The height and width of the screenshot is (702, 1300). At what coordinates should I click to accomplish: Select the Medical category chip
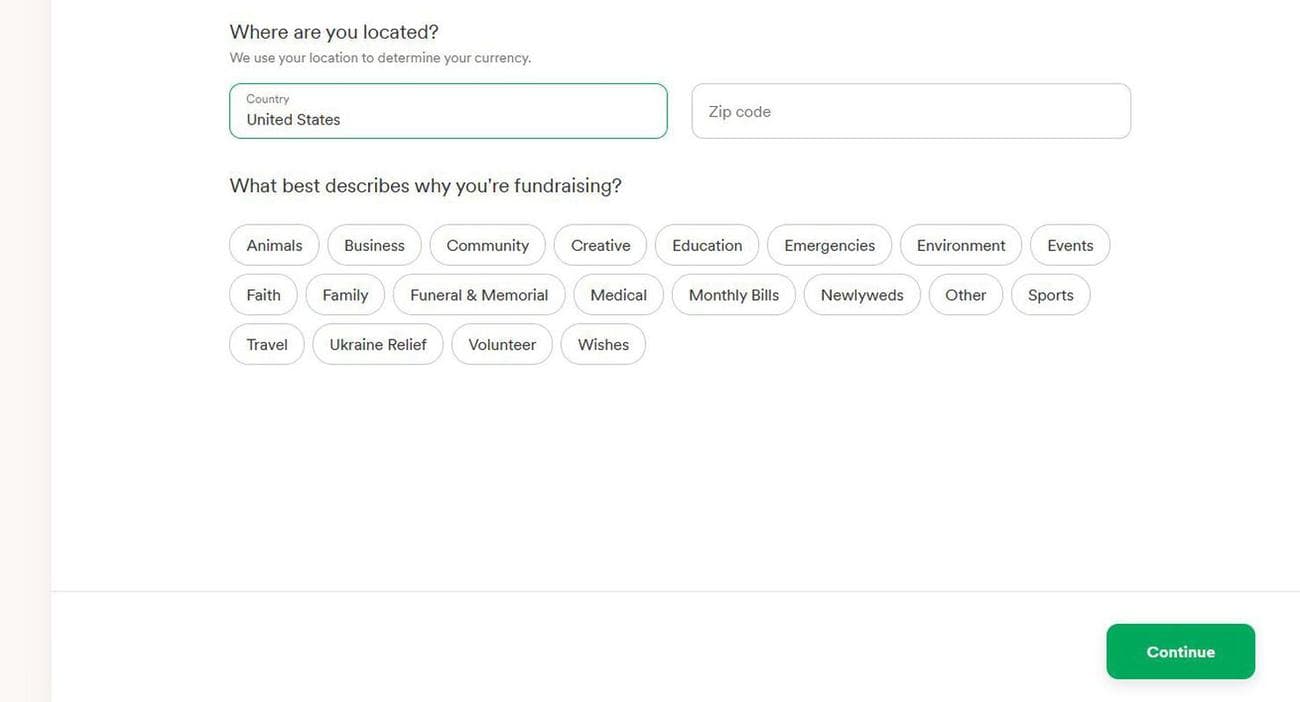[x=618, y=295]
